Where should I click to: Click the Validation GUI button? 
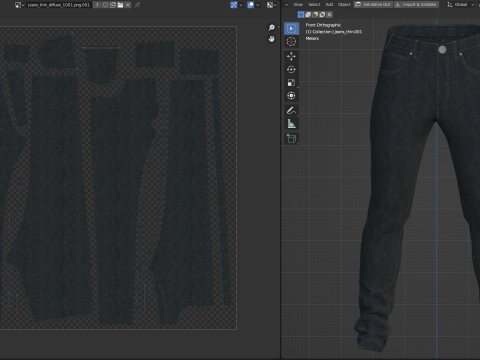373,5
